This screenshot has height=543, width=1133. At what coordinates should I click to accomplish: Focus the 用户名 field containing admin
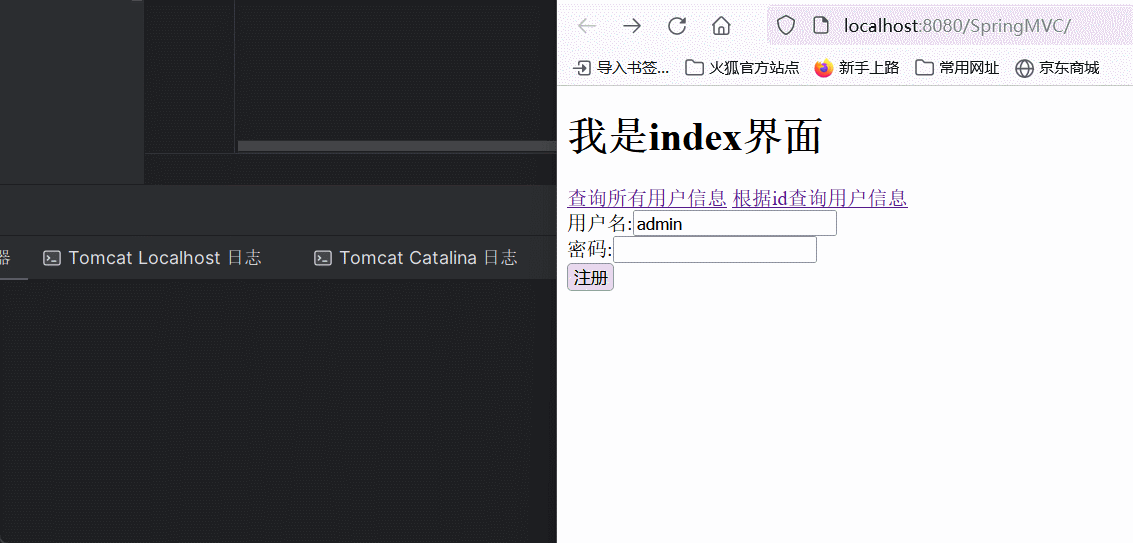point(735,223)
